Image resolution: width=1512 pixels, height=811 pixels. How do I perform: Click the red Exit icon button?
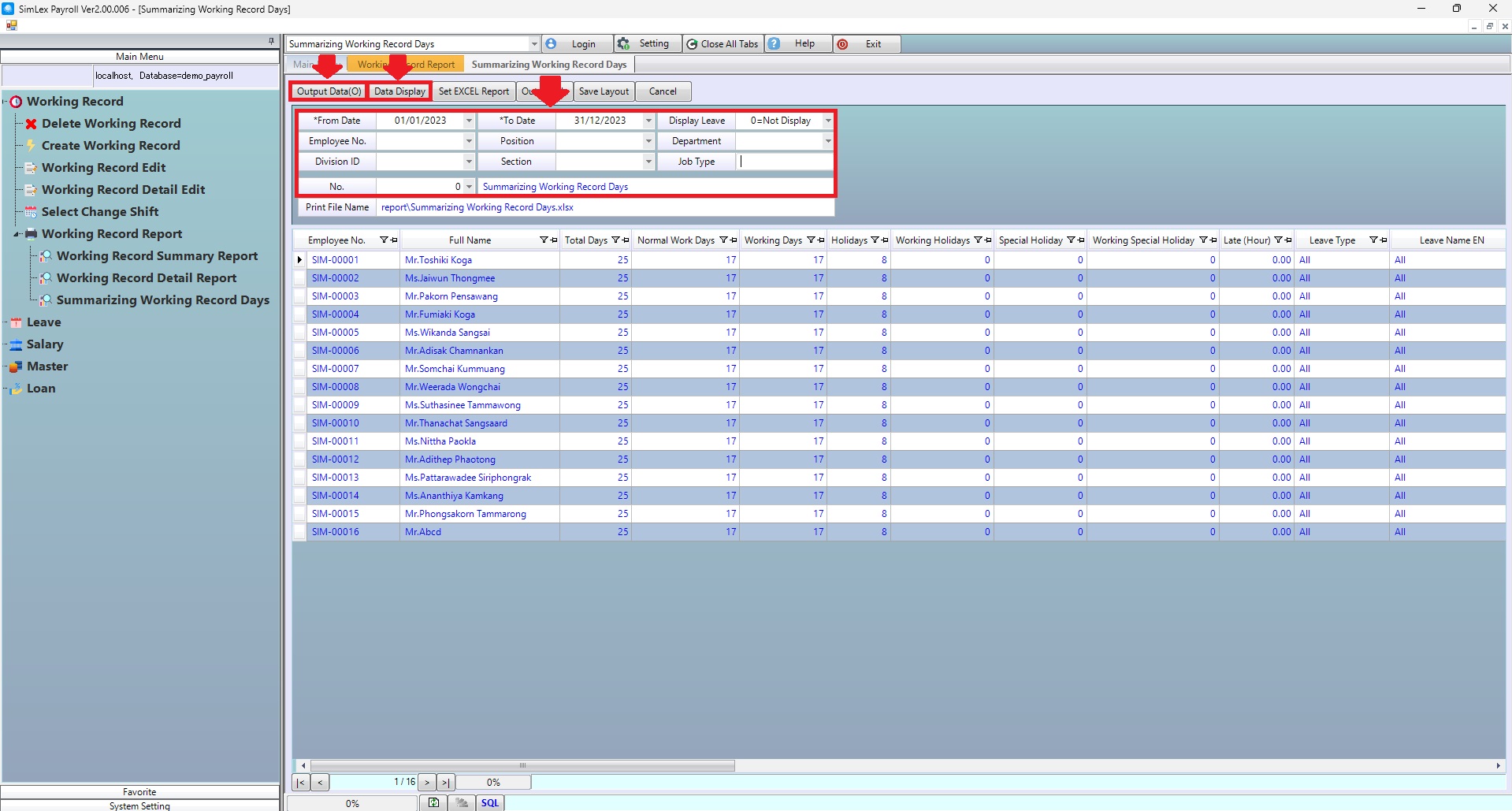pyautogui.click(x=842, y=44)
